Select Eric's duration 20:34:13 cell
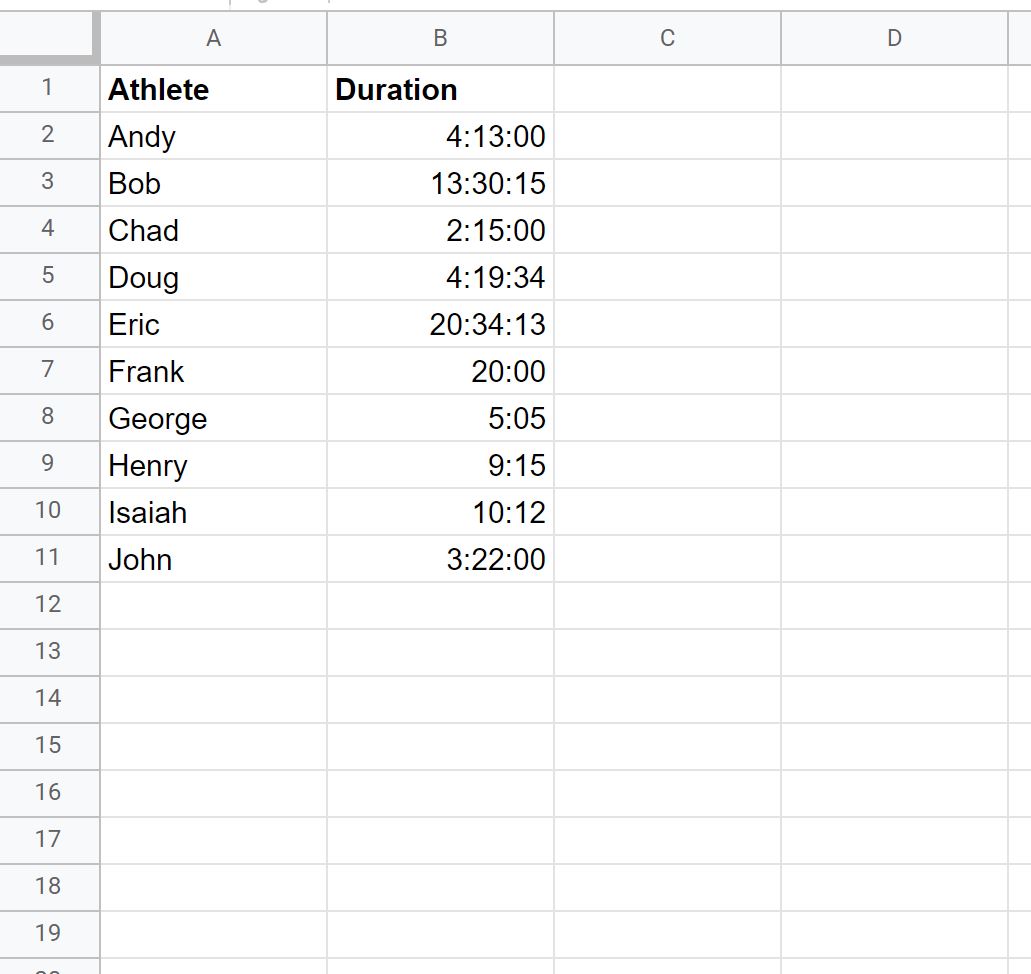 (x=441, y=324)
